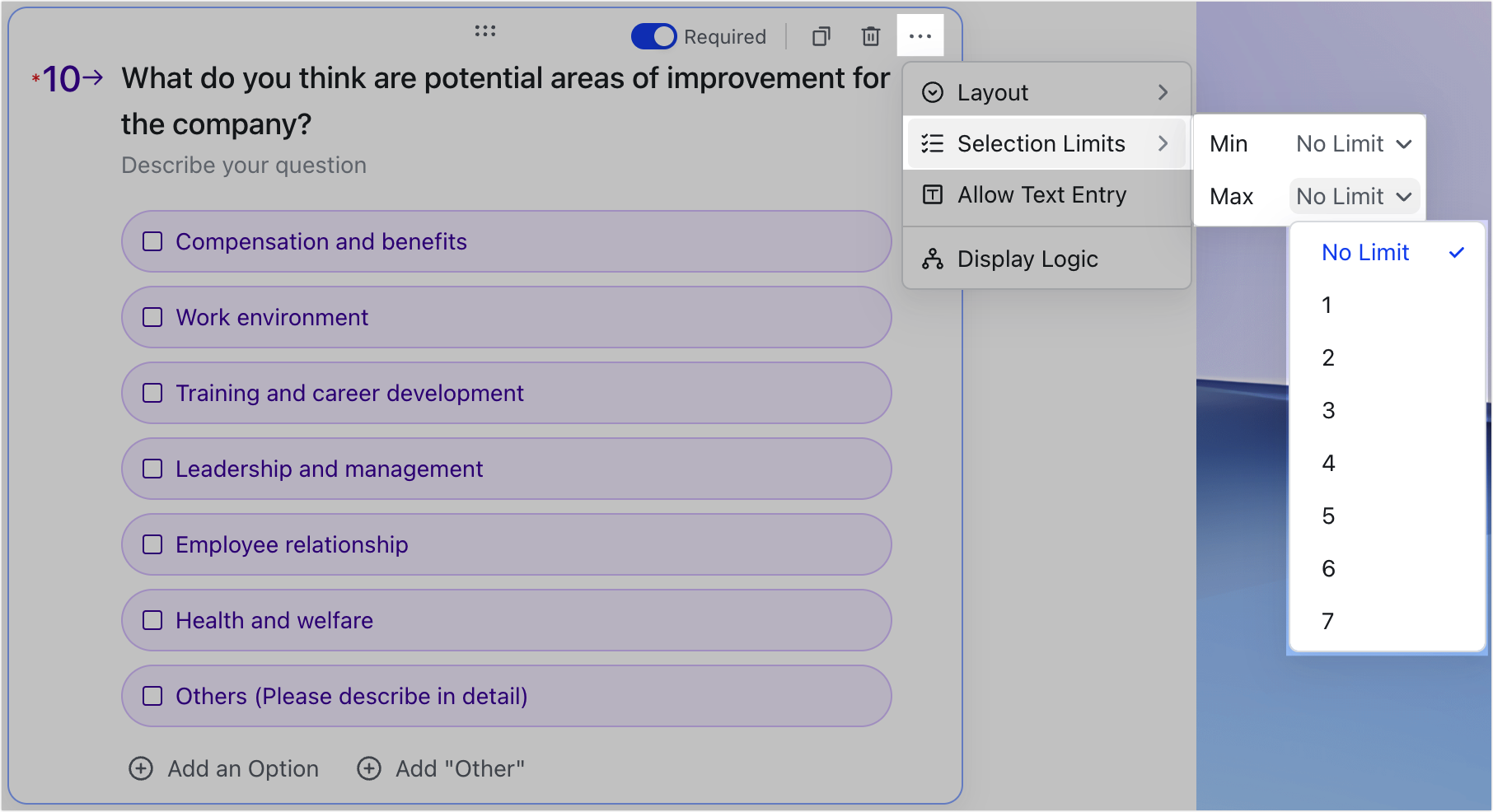Click the plus icon next to Add an Option
Image resolution: width=1493 pixels, height=812 pixels.
click(x=140, y=768)
